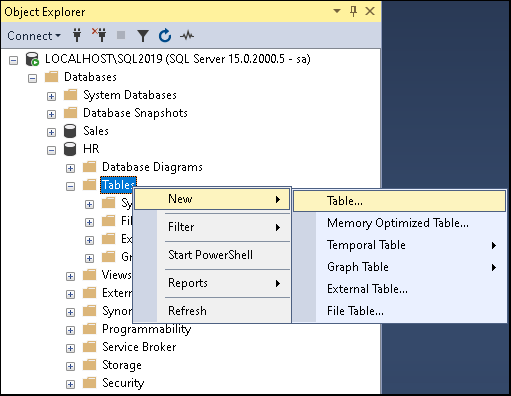511x396 pixels.
Task: Open the Connect dropdown
Action: [x=34, y=36]
